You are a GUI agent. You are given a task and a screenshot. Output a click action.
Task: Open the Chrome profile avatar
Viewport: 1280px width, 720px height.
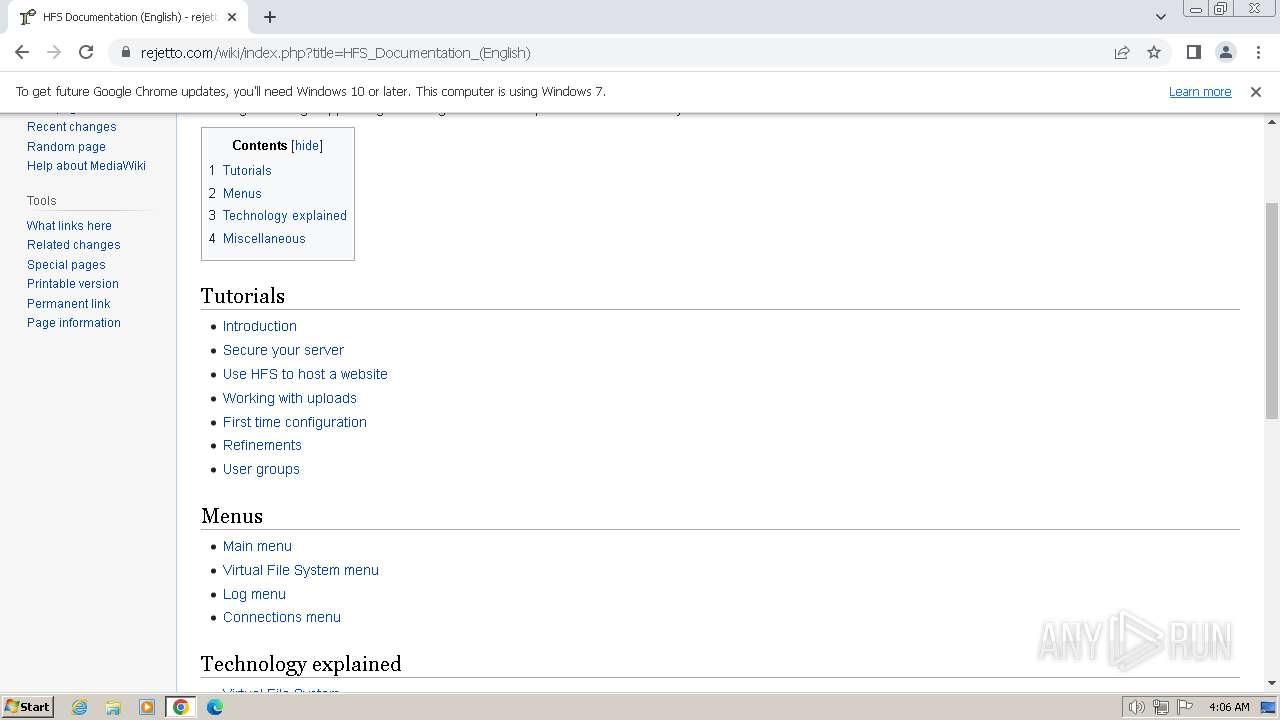[x=1225, y=52]
